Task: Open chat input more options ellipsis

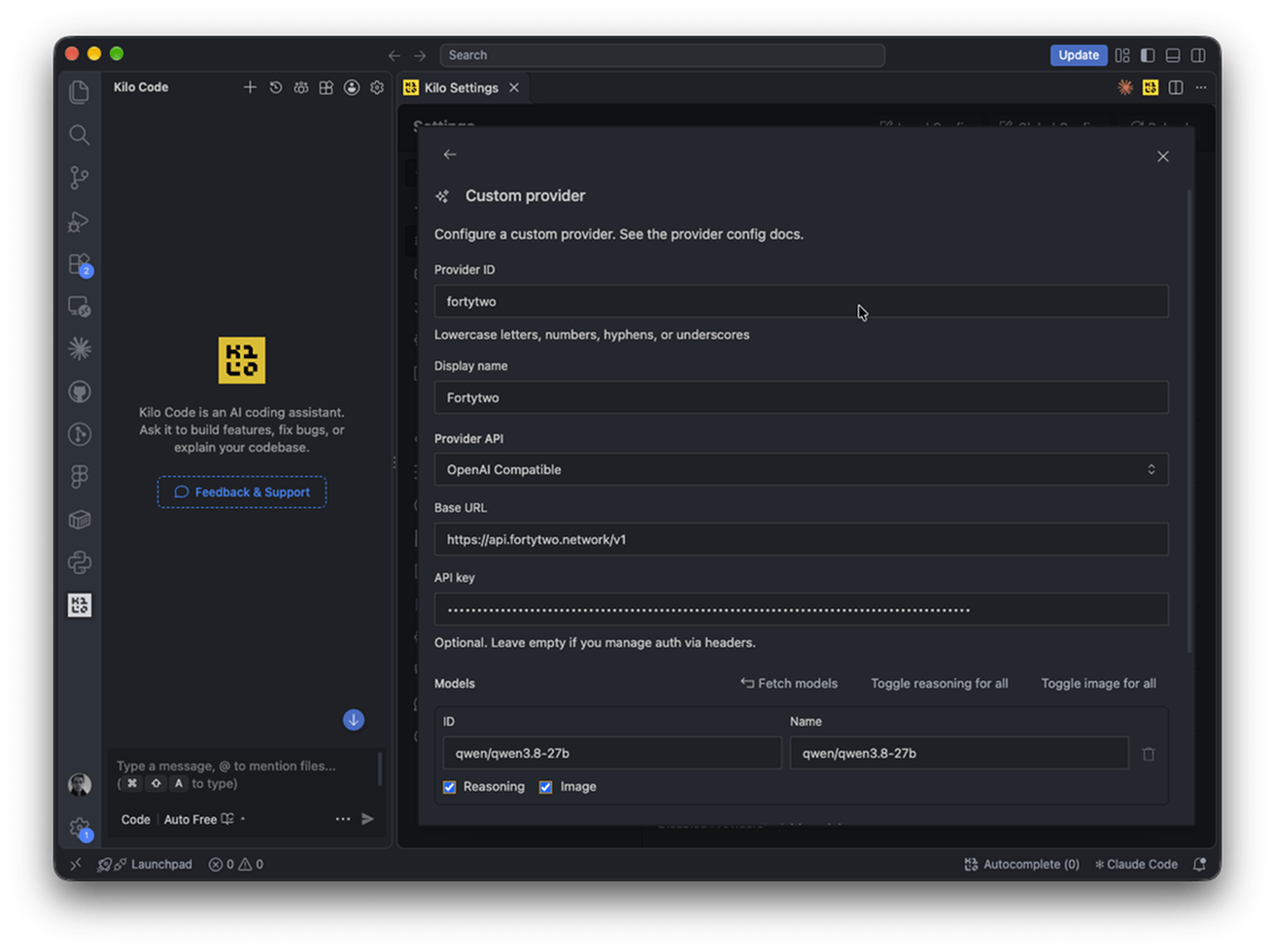Action: pos(343,819)
